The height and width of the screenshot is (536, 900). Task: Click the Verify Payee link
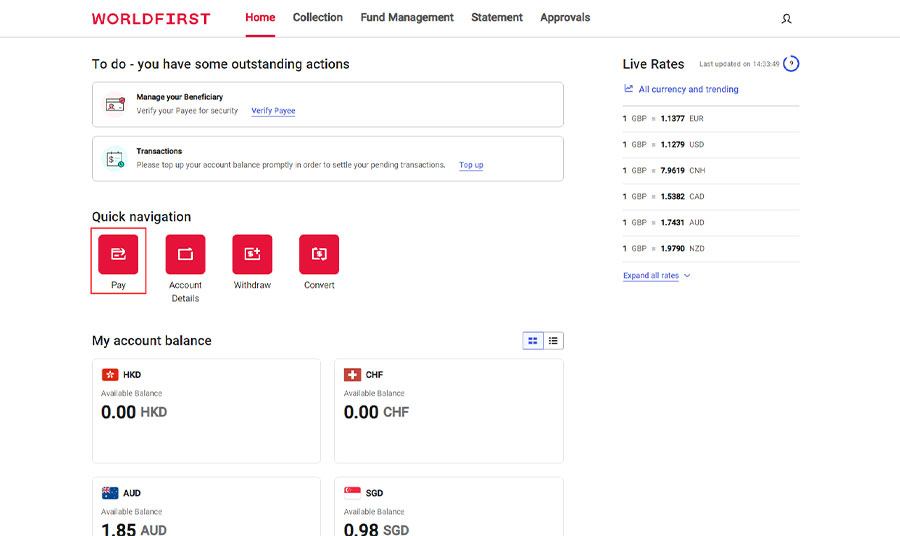(273, 111)
